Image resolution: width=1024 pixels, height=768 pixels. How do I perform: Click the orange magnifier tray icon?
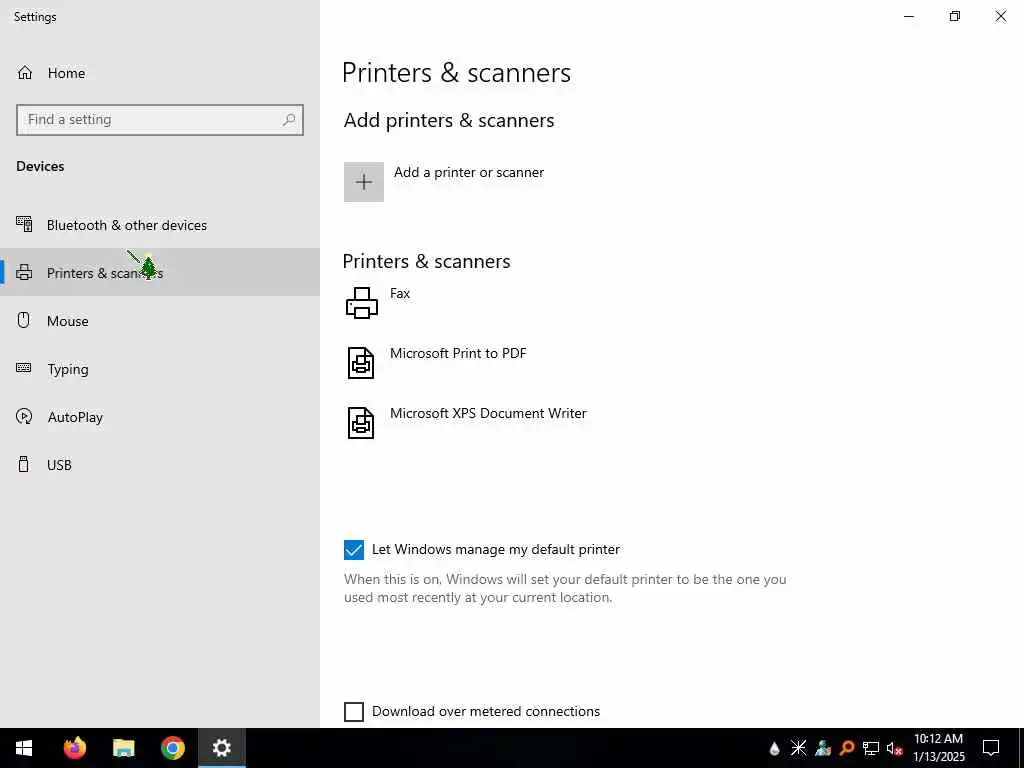pos(847,748)
